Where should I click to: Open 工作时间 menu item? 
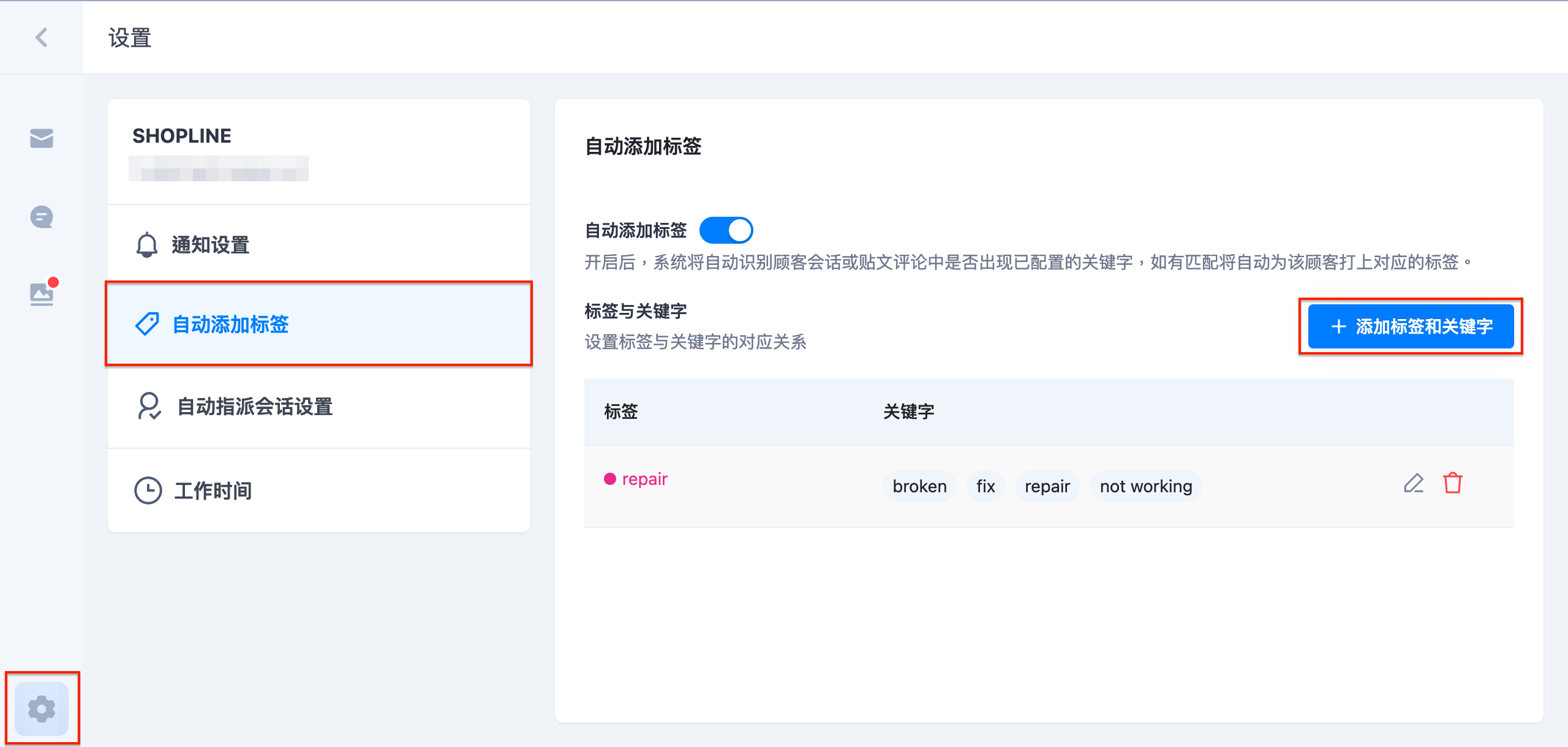[319, 490]
